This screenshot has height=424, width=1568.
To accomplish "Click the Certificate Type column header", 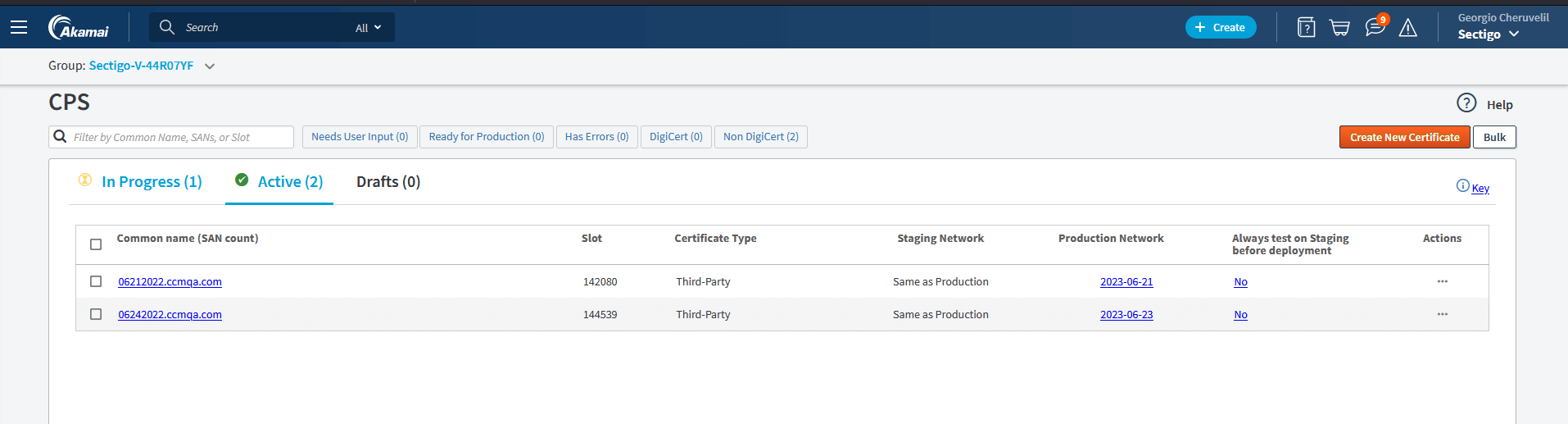I will 715,239.
